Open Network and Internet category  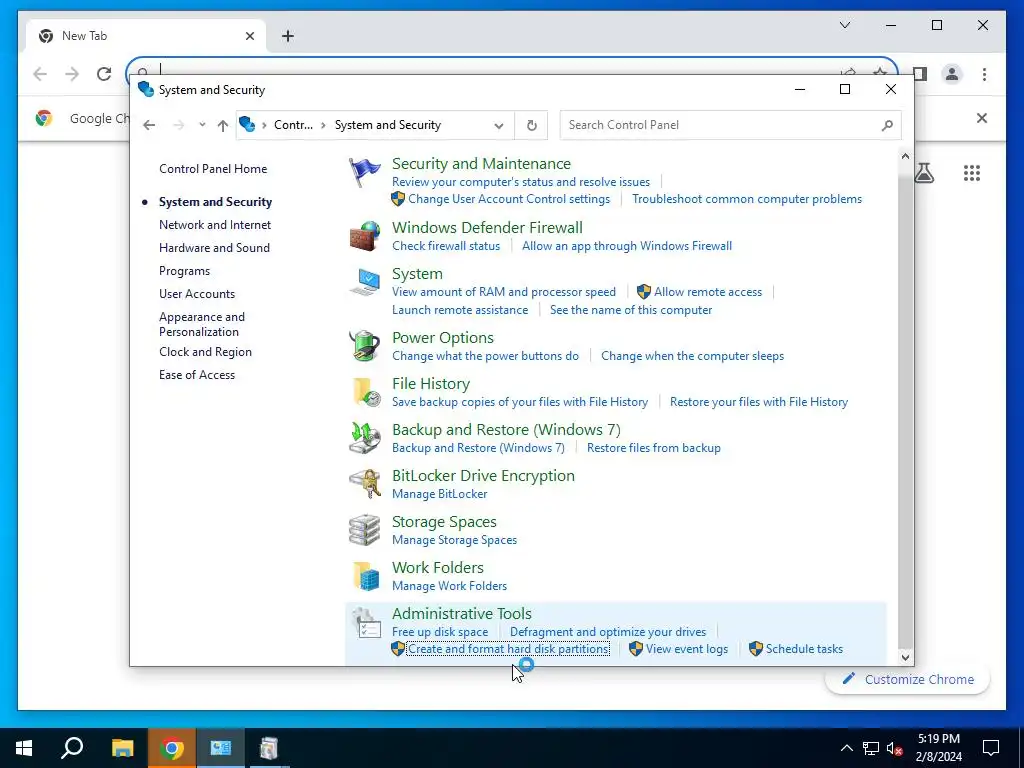[x=215, y=225]
